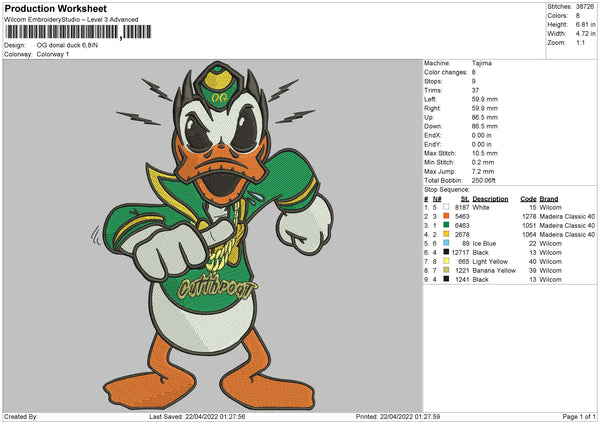
Task: Click code '1278' in stop row 2
Action: click(529, 217)
